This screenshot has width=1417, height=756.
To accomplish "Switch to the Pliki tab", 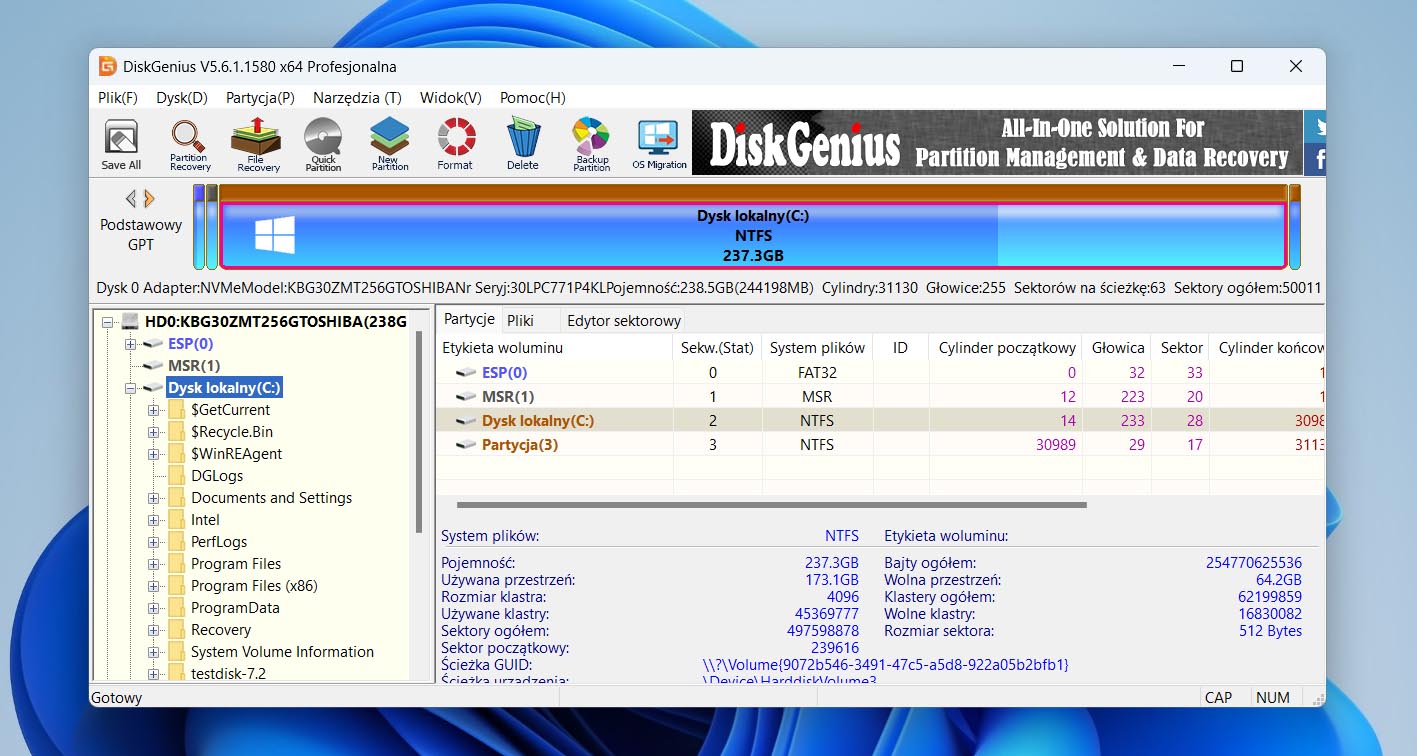I will pyautogui.click(x=520, y=321).
